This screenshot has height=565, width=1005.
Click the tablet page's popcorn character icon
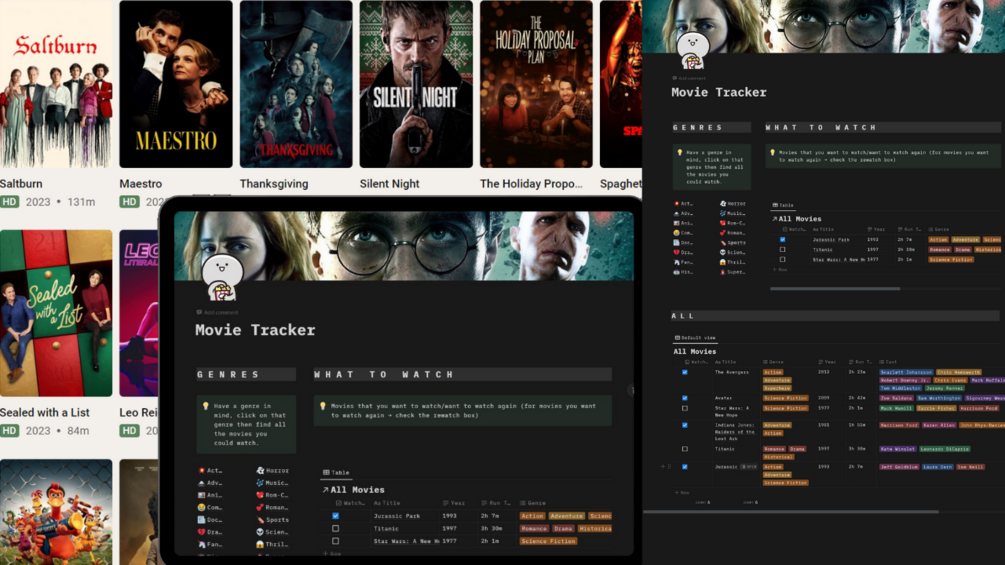click(x=222, y=278)
